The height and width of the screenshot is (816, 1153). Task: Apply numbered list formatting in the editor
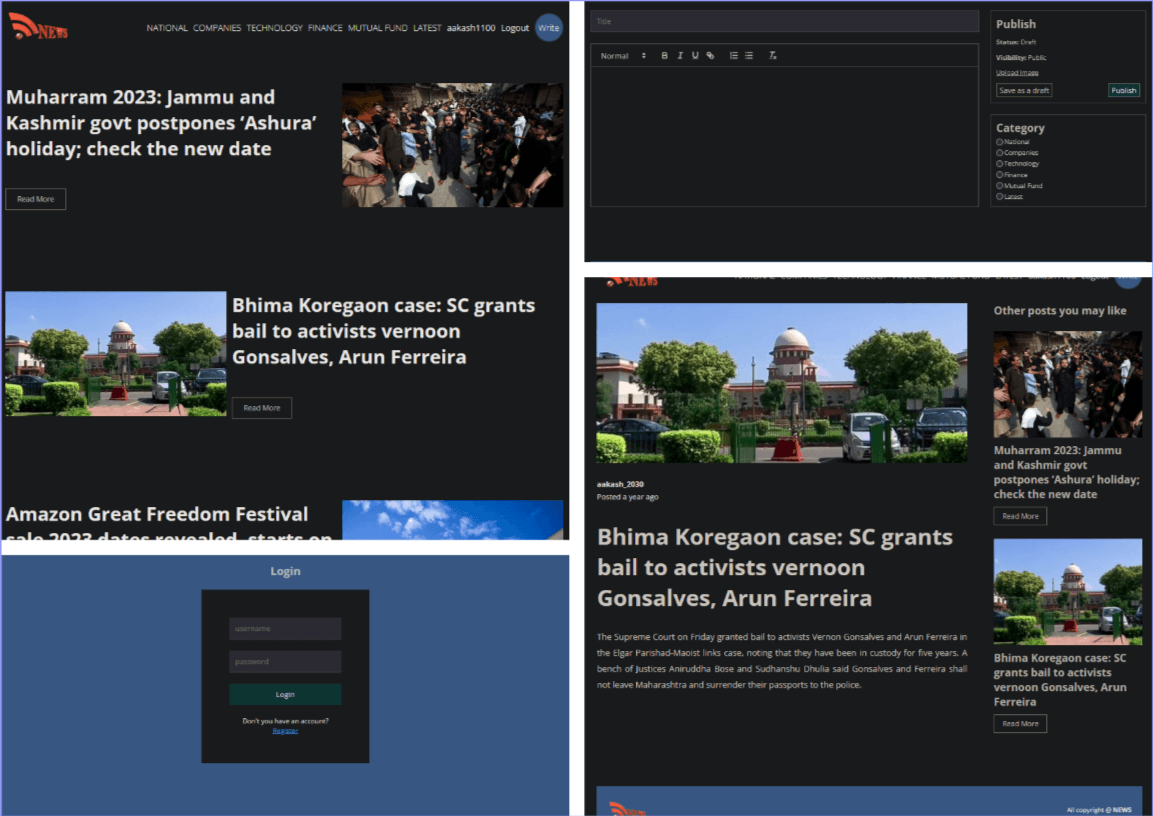point(733,56)
